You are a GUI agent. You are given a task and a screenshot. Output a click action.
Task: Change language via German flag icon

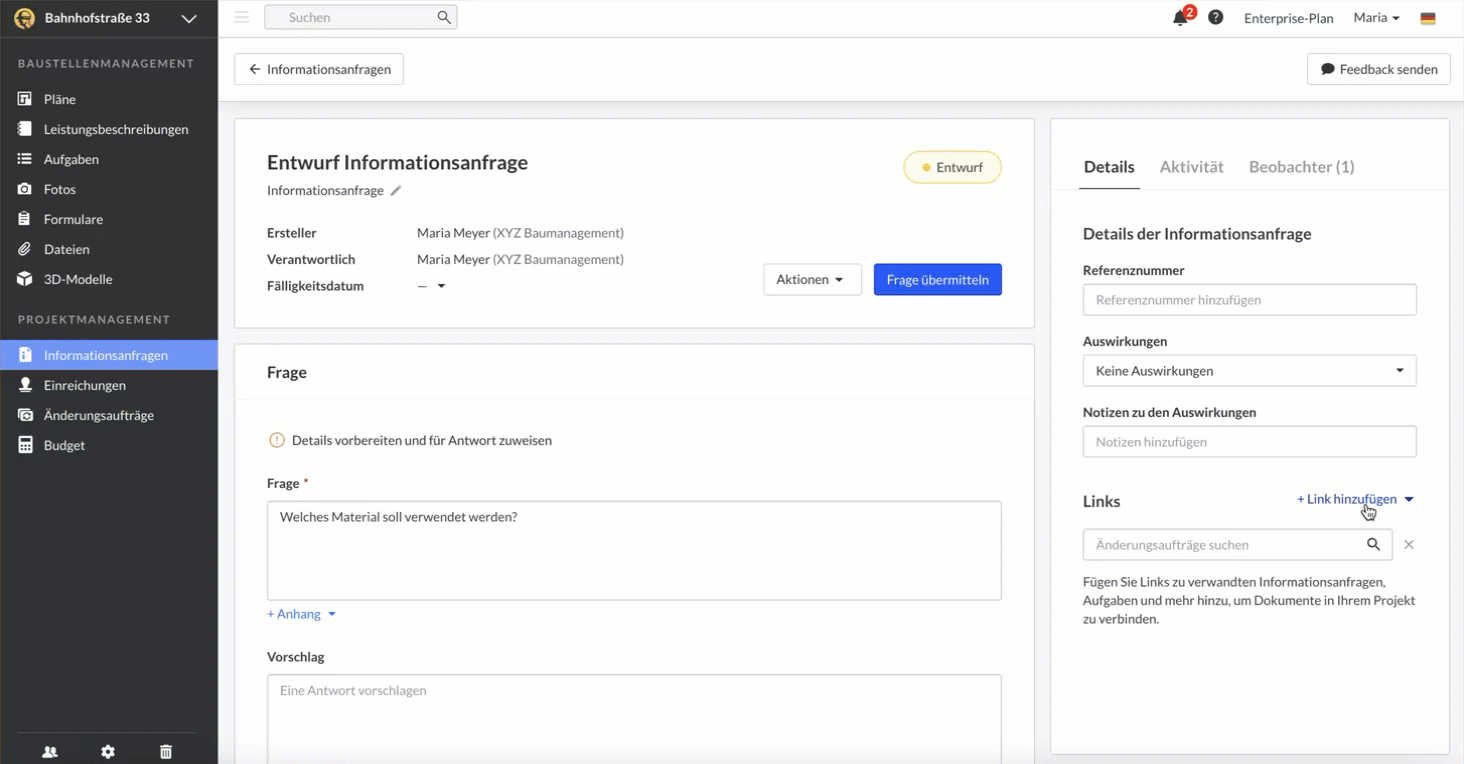(1427, 18)
